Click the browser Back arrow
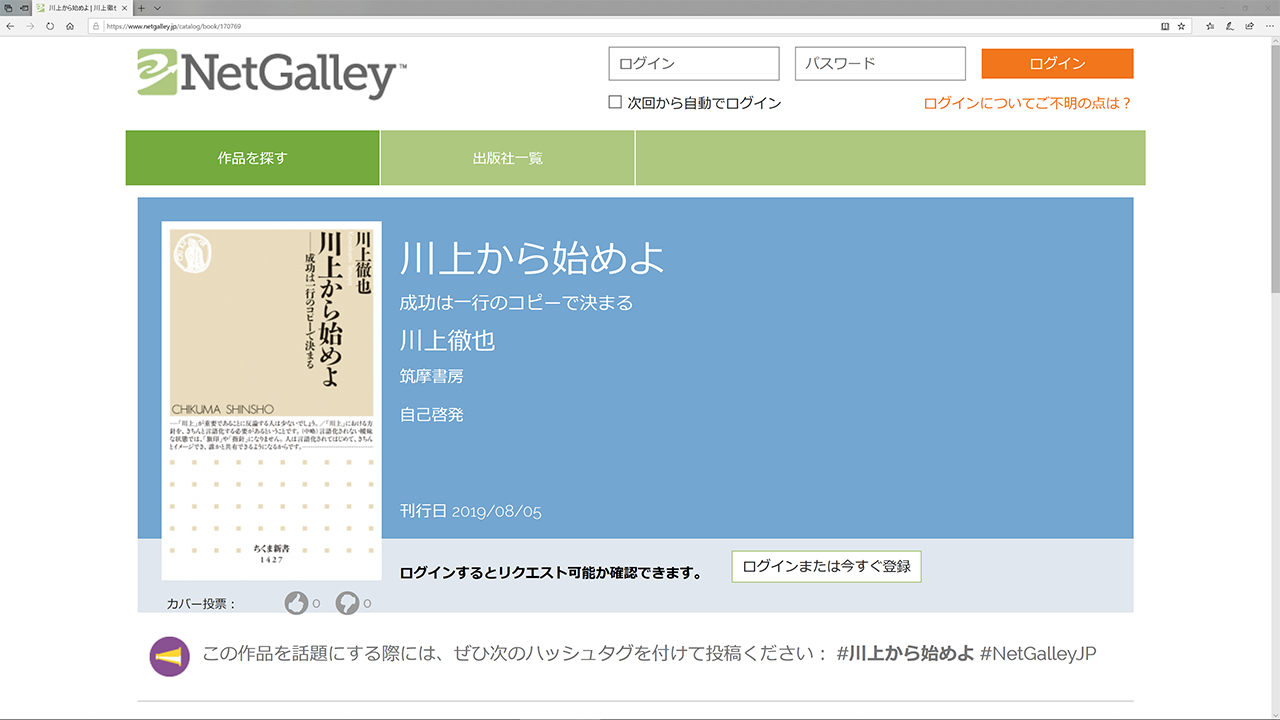The width and height of the screenshot is (1280, 720). pyautogui.click(x=10, y=26)
